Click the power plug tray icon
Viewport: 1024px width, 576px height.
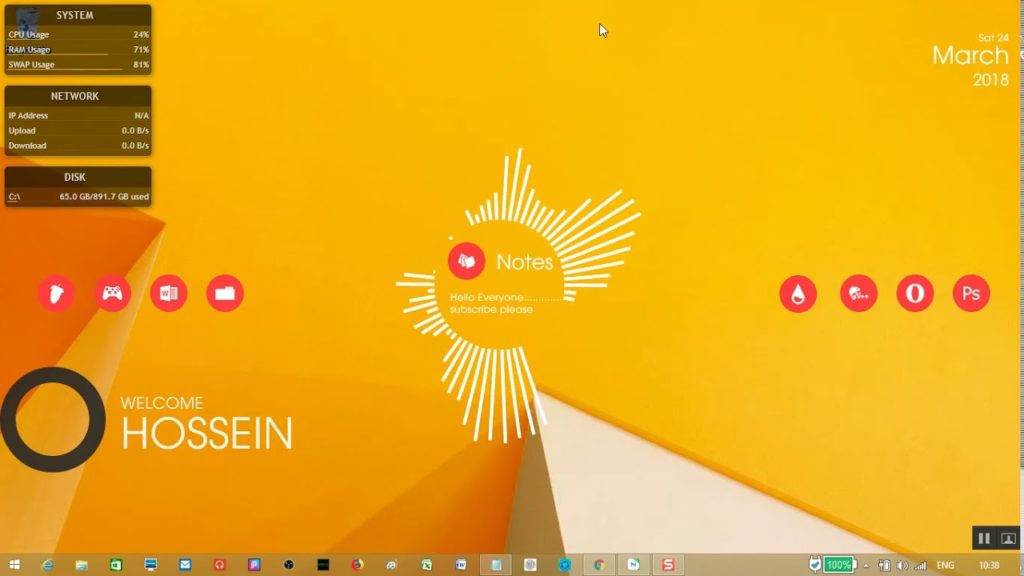814,565
